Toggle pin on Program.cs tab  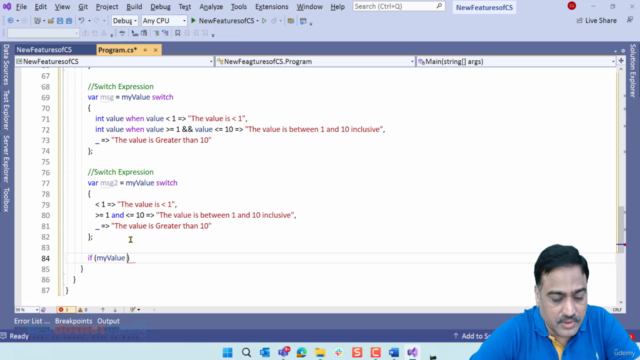tap(145, 50)
